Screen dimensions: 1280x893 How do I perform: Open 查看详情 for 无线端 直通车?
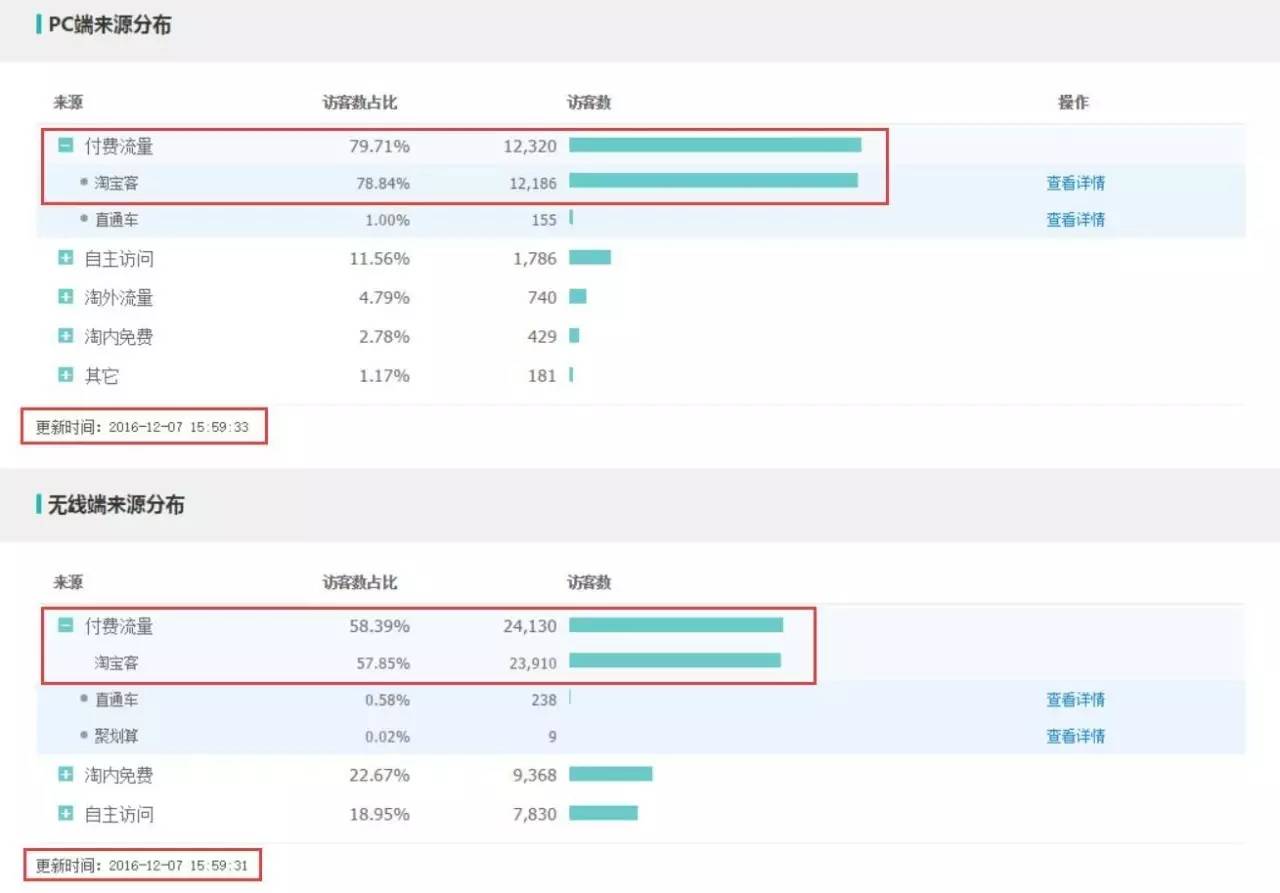click(x=1075, y=700)
